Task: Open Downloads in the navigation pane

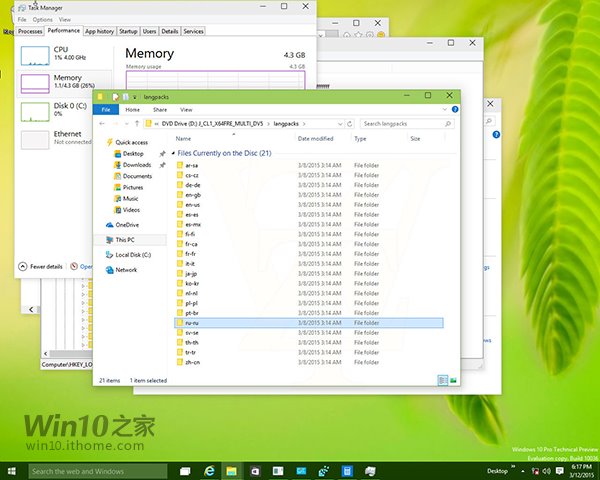Action: click(x=137, y=165)
